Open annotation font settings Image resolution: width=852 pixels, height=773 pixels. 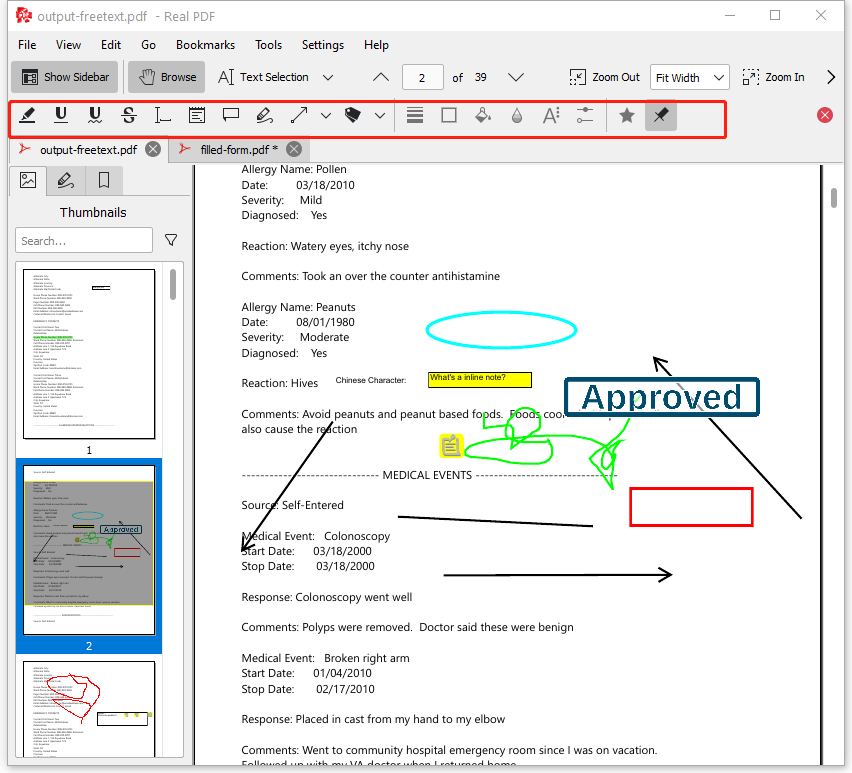point(550,116)
